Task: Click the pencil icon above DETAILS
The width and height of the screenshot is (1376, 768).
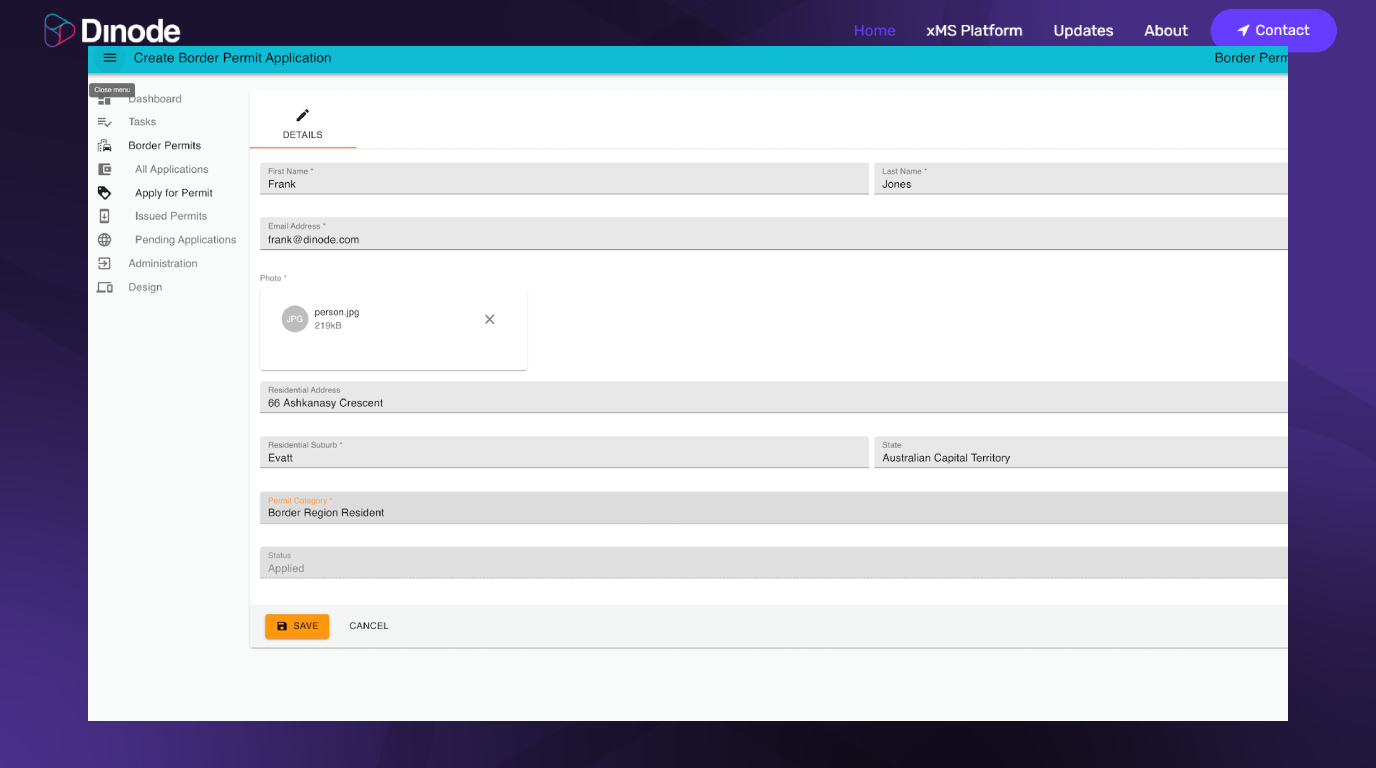Action: (x=303, y=113)
